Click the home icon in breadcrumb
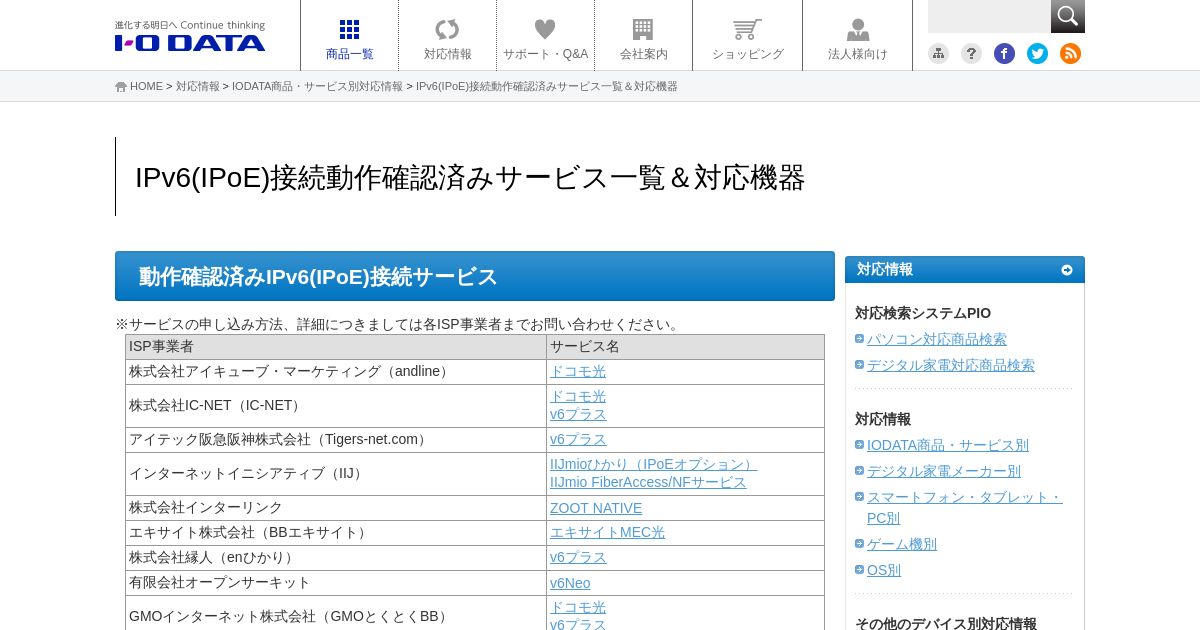Viewport: 1200px width, 630px height. tap(121, 87)
